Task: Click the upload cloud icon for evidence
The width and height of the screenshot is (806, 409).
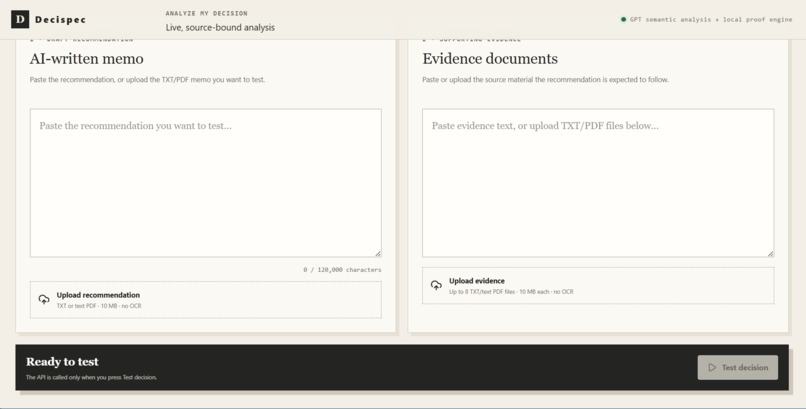Action: pyautogui.click(x=436, y=285)
